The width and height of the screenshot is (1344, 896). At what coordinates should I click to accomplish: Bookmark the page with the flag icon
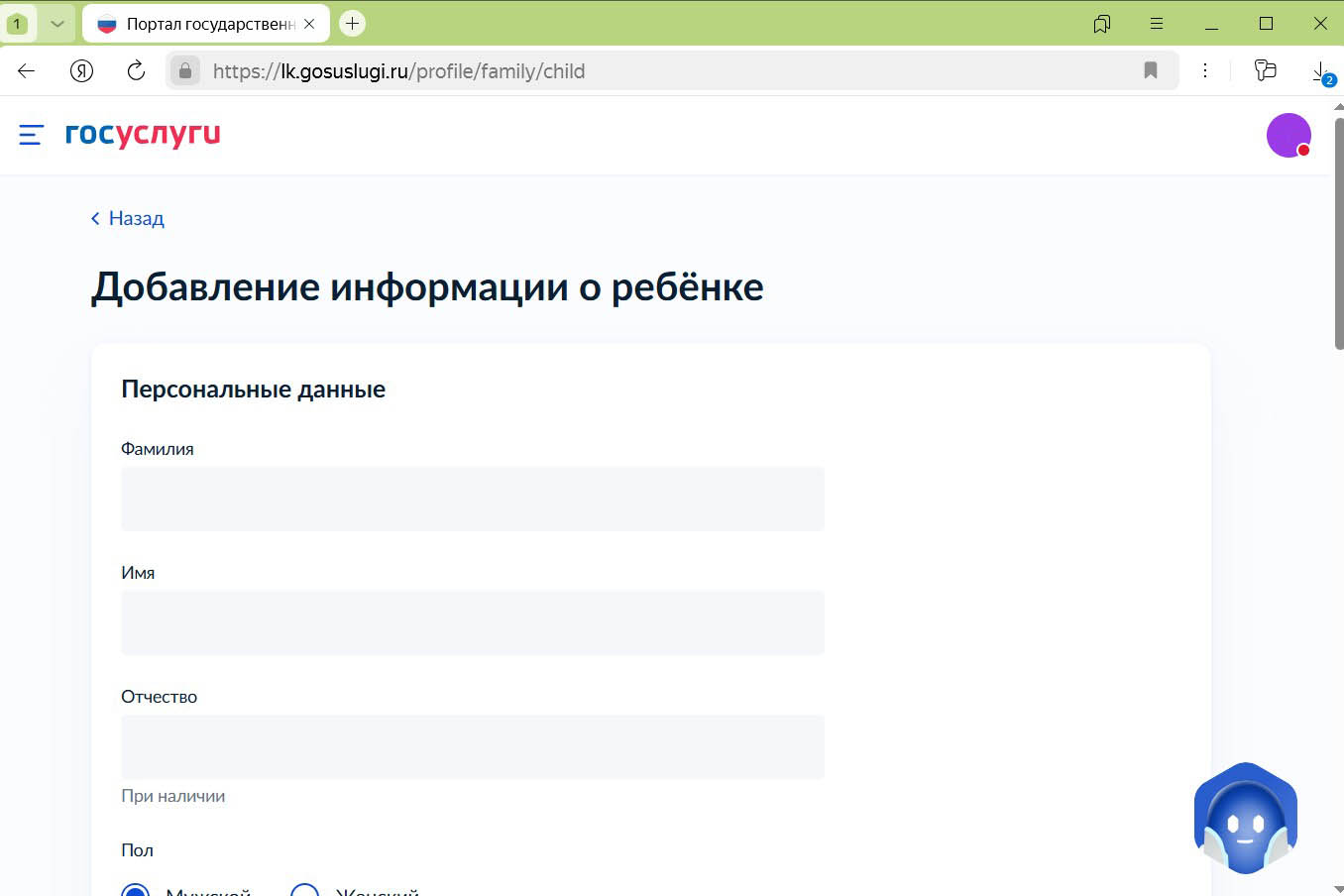[1151, 70]
